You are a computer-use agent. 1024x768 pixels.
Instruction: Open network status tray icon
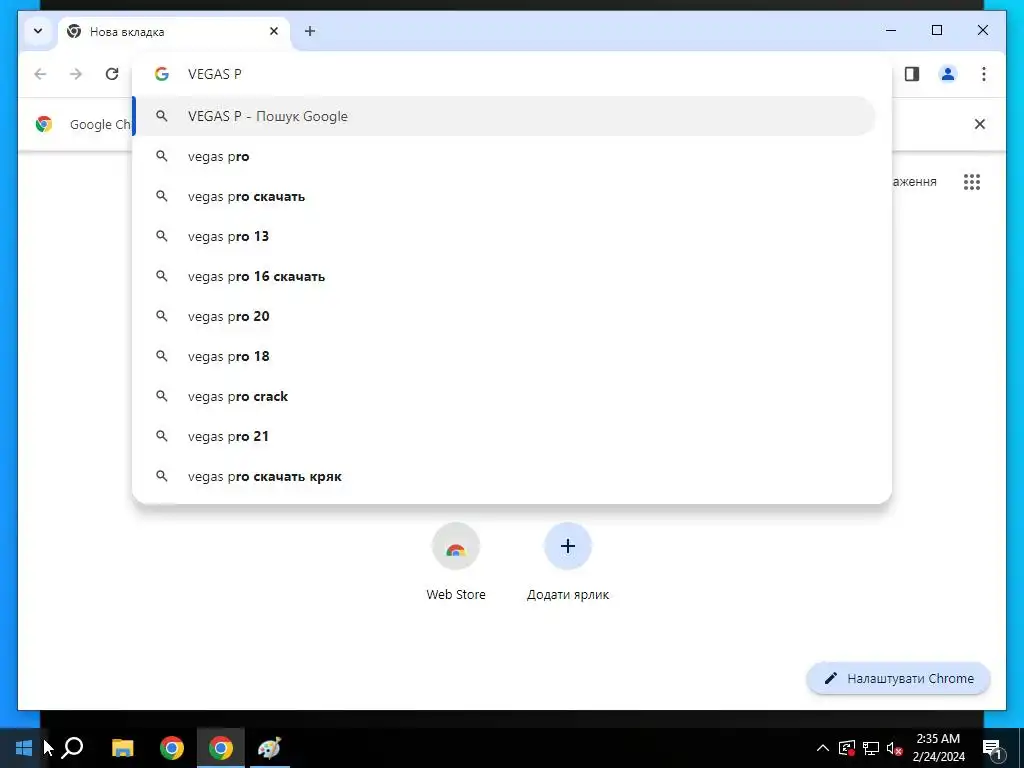[x=871, y=748]
